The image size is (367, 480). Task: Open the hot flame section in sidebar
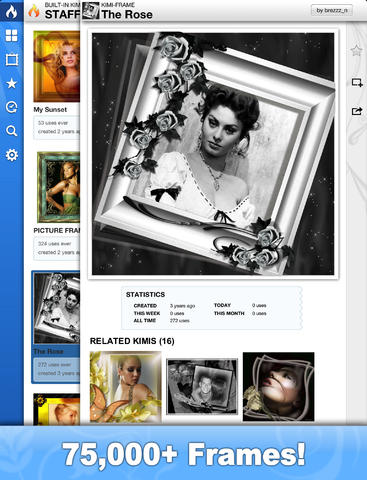[11, 11]
